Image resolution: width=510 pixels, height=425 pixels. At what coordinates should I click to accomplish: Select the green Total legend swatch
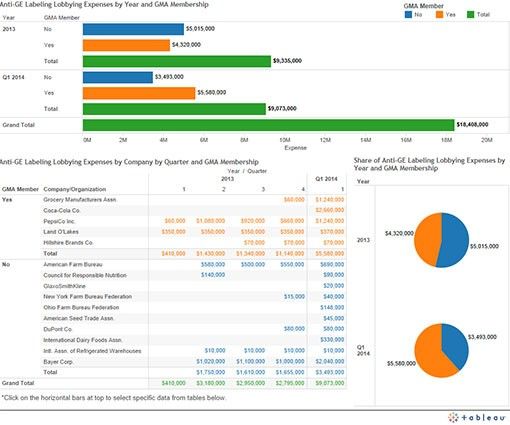[471, 15]
